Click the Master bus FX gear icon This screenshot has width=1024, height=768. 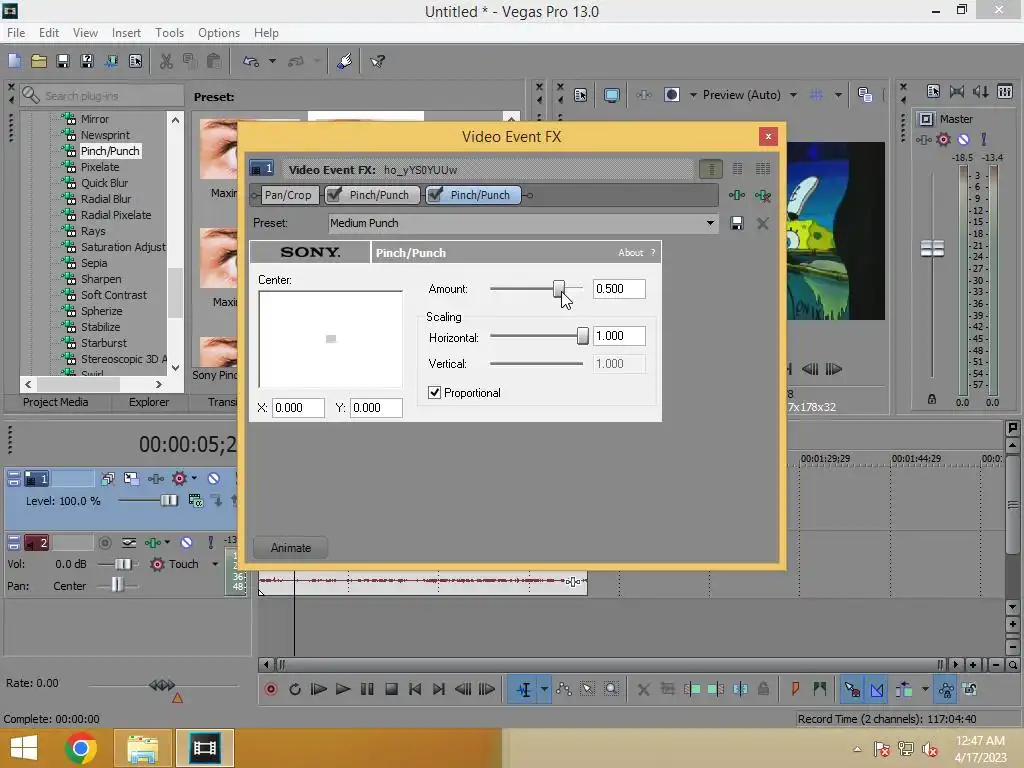tap(943, 139)
